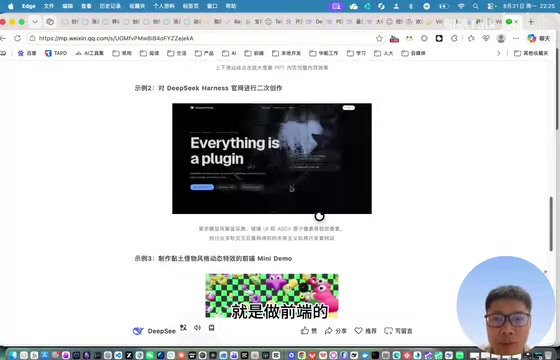The height and width of the screenshot is (360, 560).
Task: Click the thumbs-up 赞 button
Action: (309, 331)
